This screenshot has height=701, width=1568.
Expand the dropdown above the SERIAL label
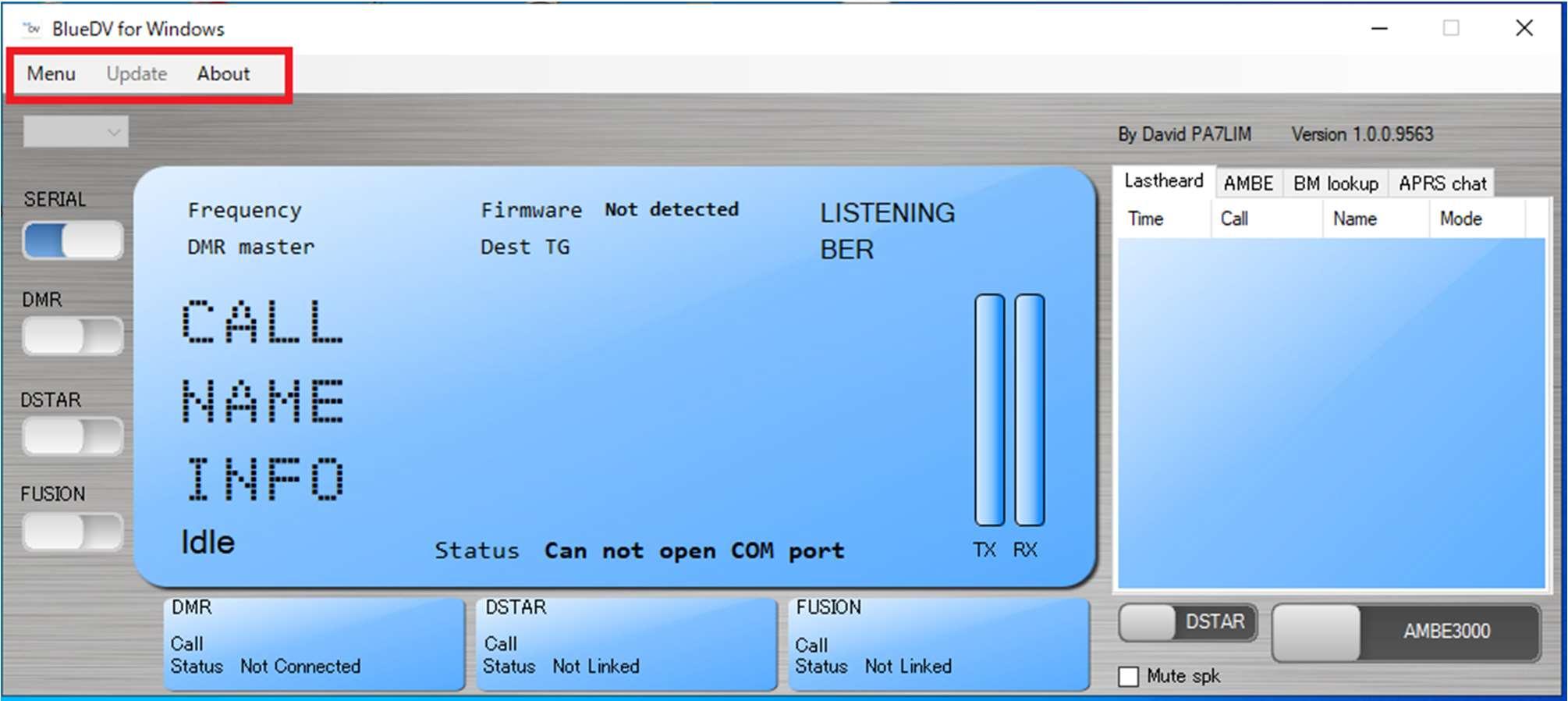[76, 132]
